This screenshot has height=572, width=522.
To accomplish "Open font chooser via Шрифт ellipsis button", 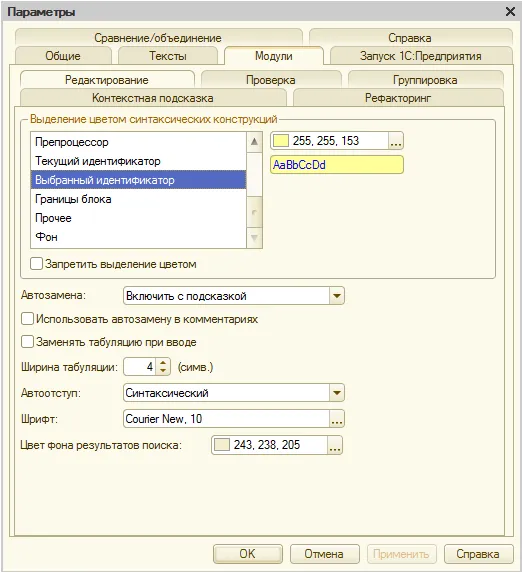I will click(x=337, y=419).
